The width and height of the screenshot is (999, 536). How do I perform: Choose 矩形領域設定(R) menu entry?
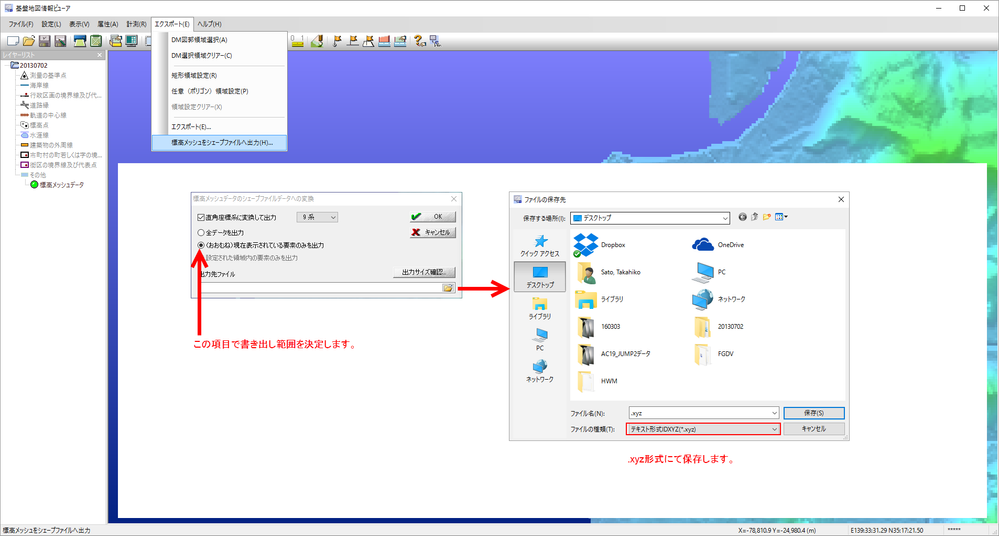pos(219,75)
